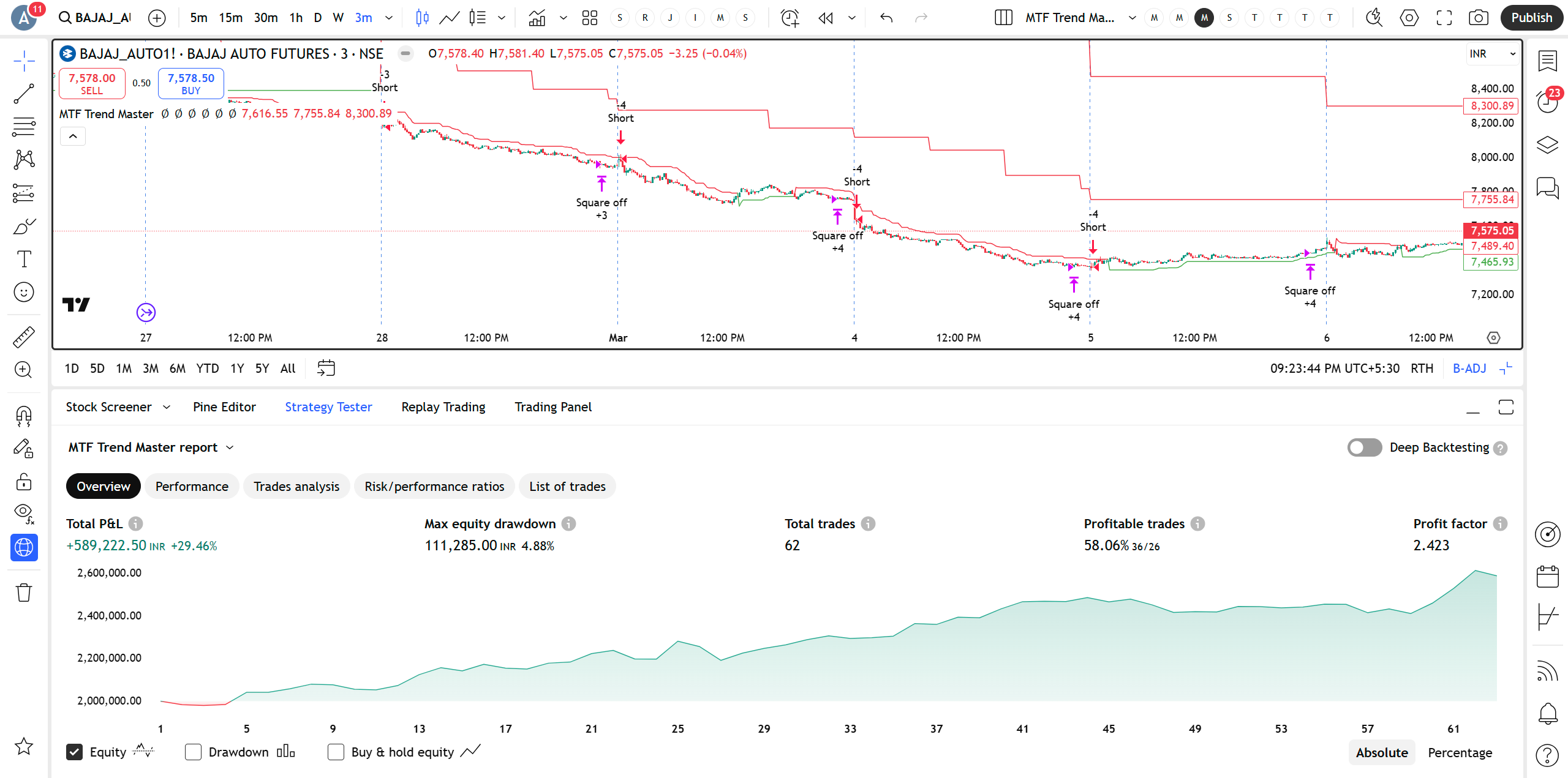Open the INR currency dropdown

click(1492, 54)
